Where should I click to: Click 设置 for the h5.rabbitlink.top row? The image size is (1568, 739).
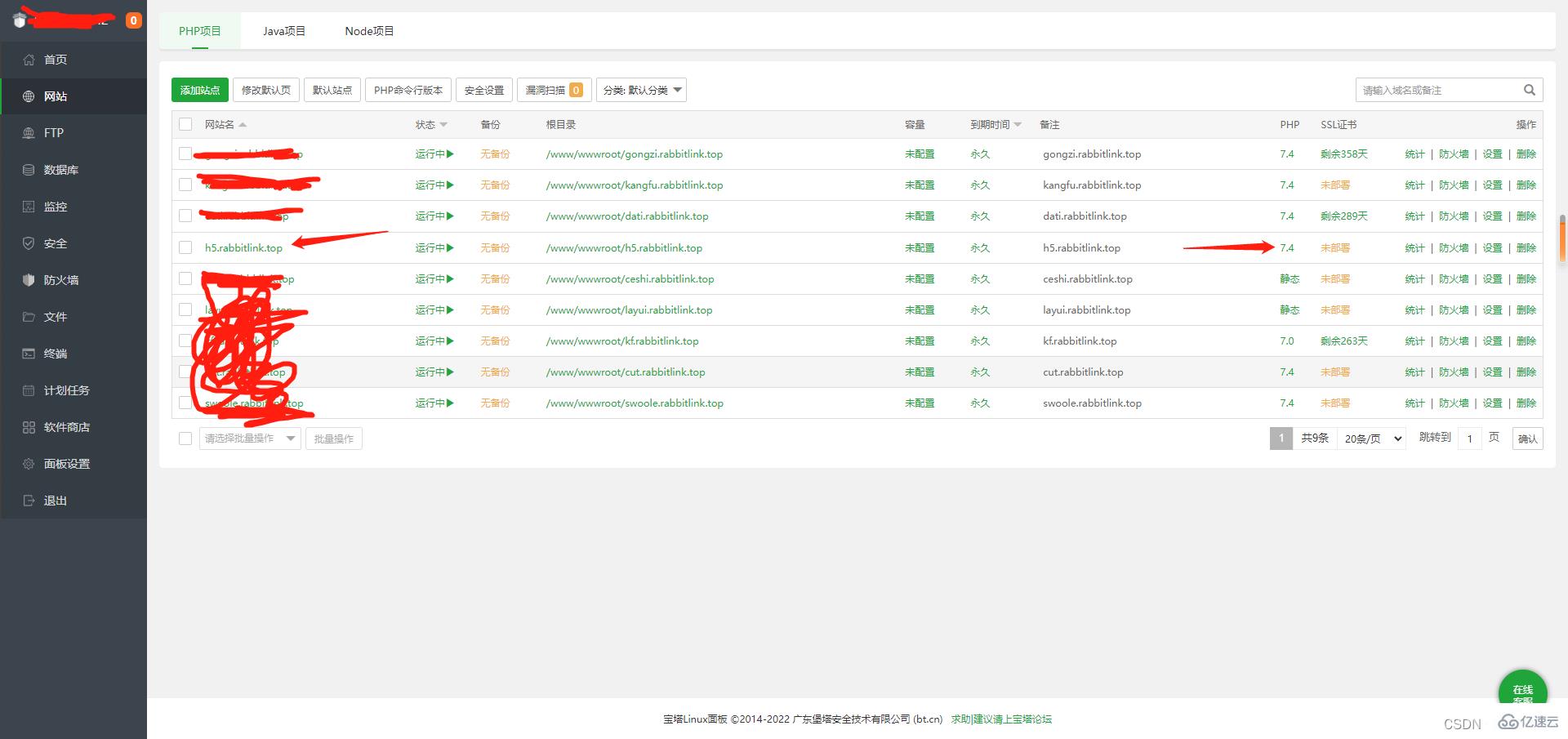1493,247
